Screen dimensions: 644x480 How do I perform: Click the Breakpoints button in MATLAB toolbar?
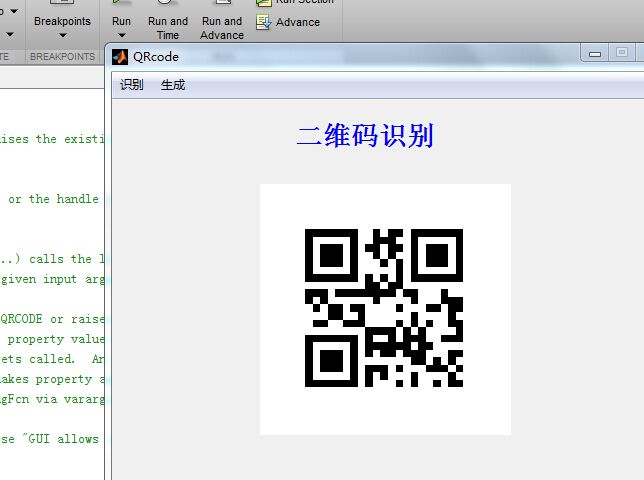point(62,21)
